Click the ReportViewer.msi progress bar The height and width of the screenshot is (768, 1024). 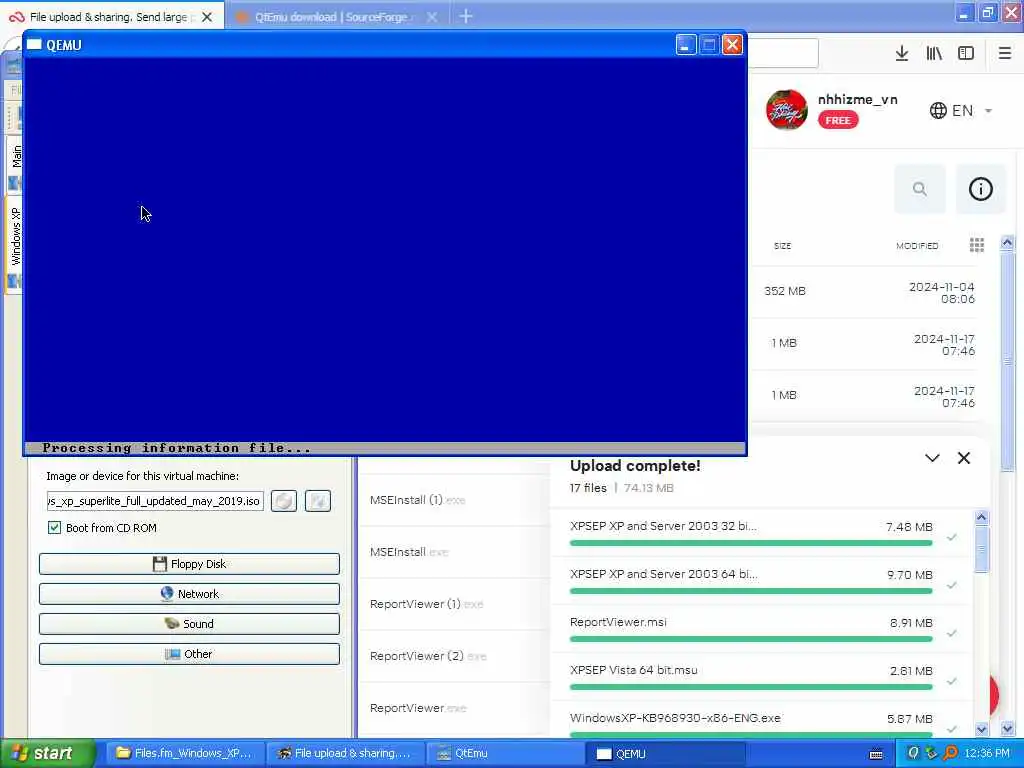tap(751, 639)
